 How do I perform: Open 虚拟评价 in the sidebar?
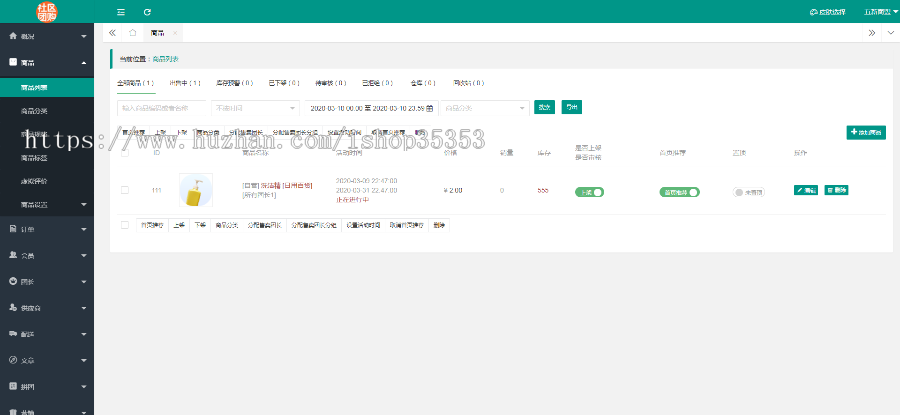pyautogui.click(x=46, y=181)
